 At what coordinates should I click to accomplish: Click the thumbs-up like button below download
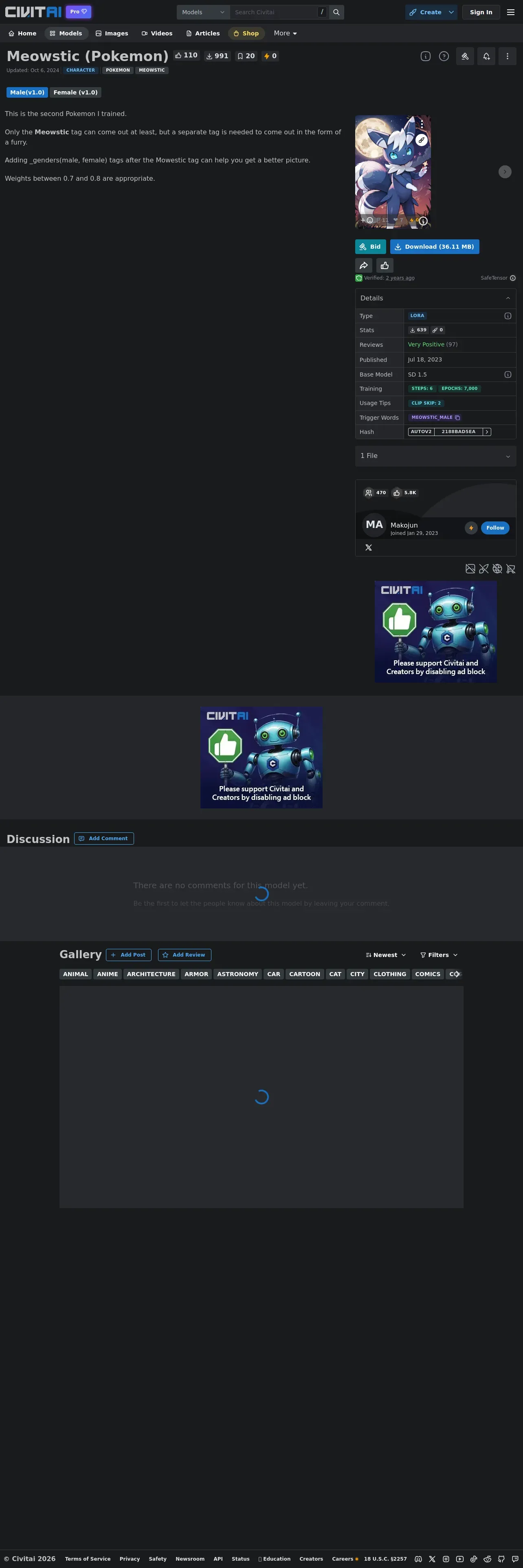[x=385, y=265]
